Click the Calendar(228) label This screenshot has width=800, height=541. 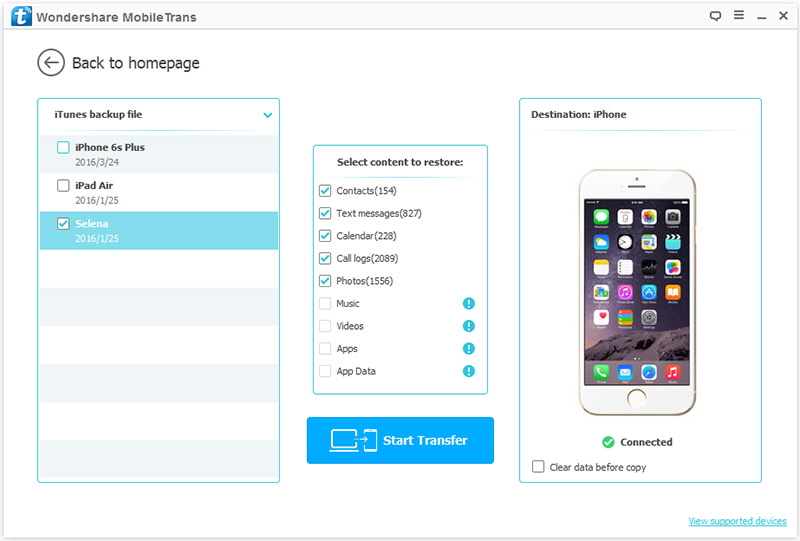pos(366,236)
